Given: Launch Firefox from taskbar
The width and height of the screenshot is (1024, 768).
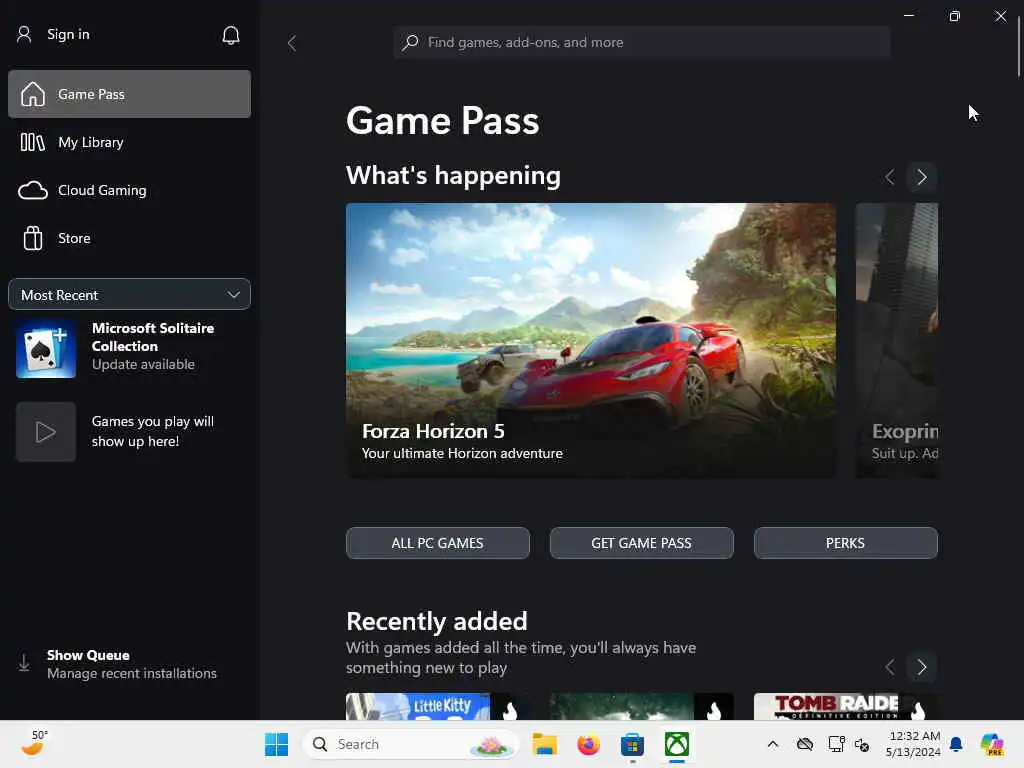Looking at the screenshot, I should (588, 744).
